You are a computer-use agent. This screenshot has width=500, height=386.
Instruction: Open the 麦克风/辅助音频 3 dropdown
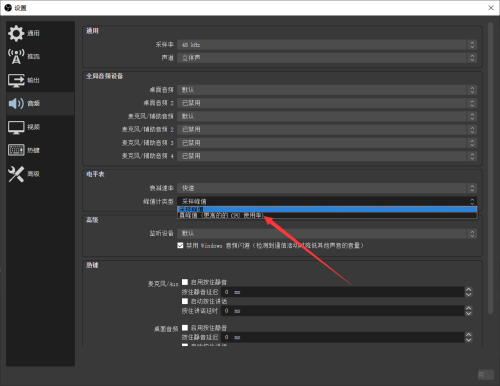(x=327, y=143)
